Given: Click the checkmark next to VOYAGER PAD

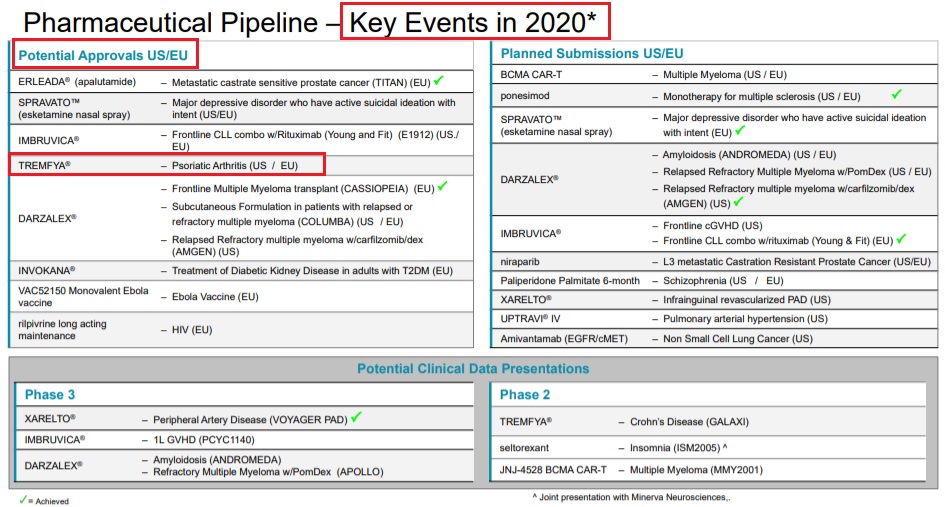Looking at the screenshot, I should (x=356, y=418).
